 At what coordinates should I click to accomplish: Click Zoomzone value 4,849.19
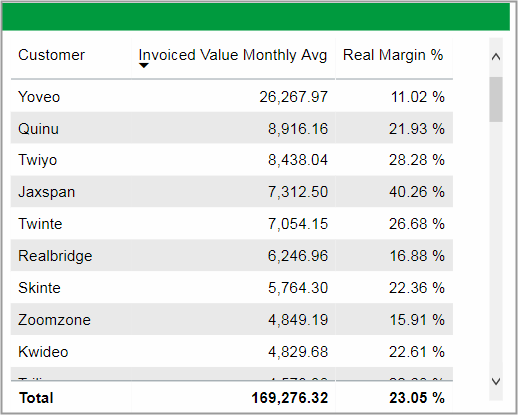[x=298, y=320]
